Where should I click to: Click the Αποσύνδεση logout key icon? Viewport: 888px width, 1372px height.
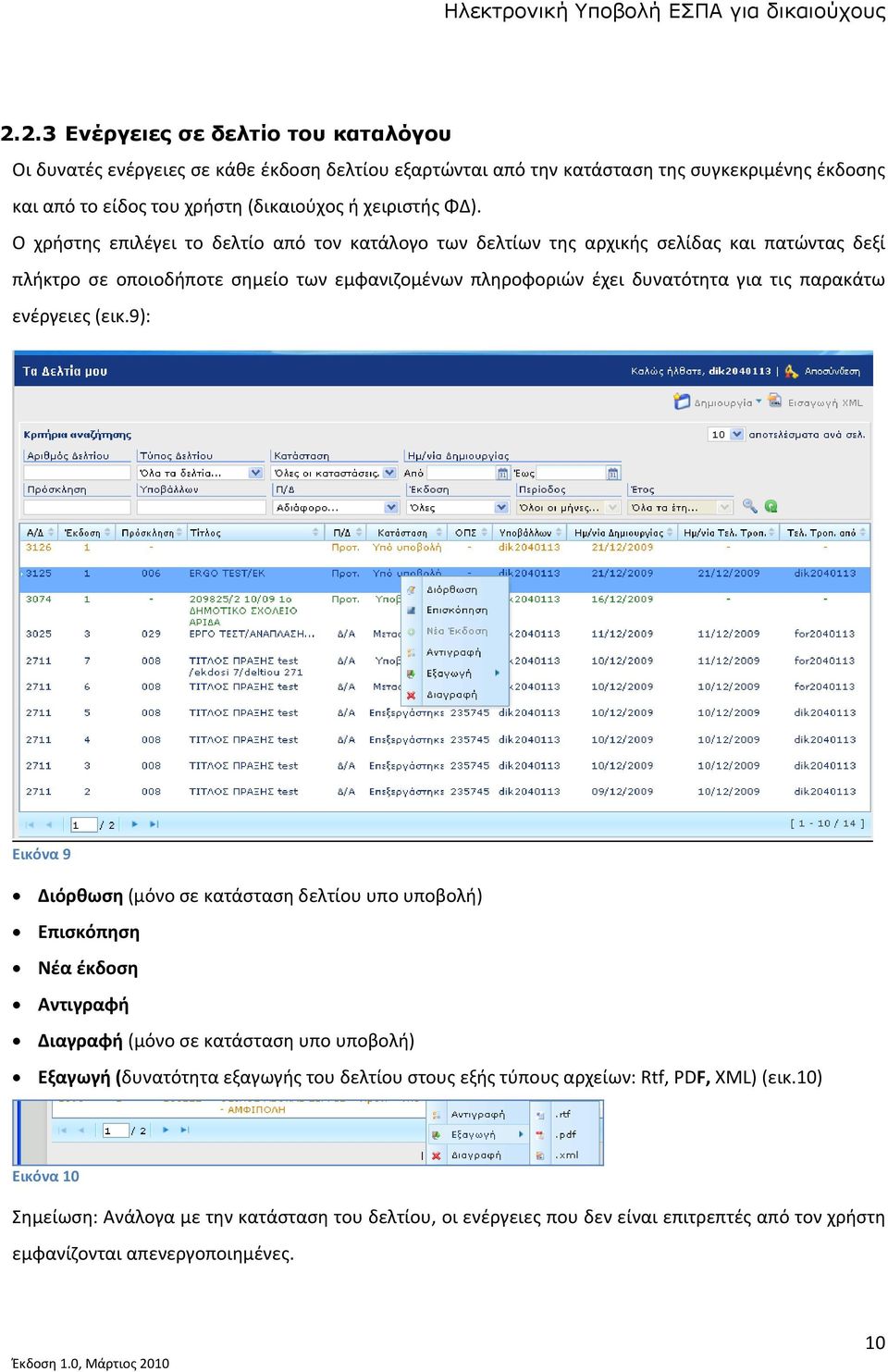(791, 371)
